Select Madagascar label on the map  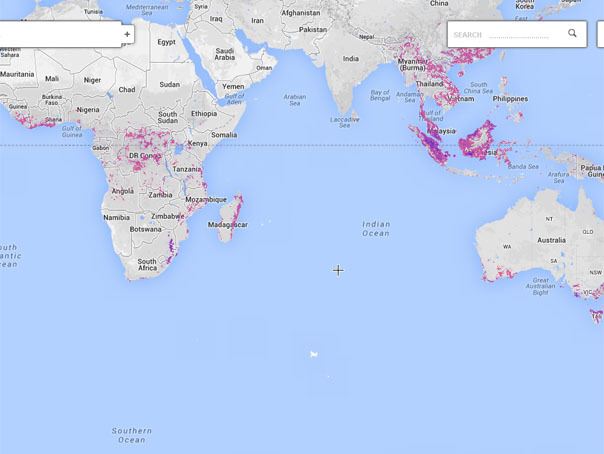[x=227, y=225]
